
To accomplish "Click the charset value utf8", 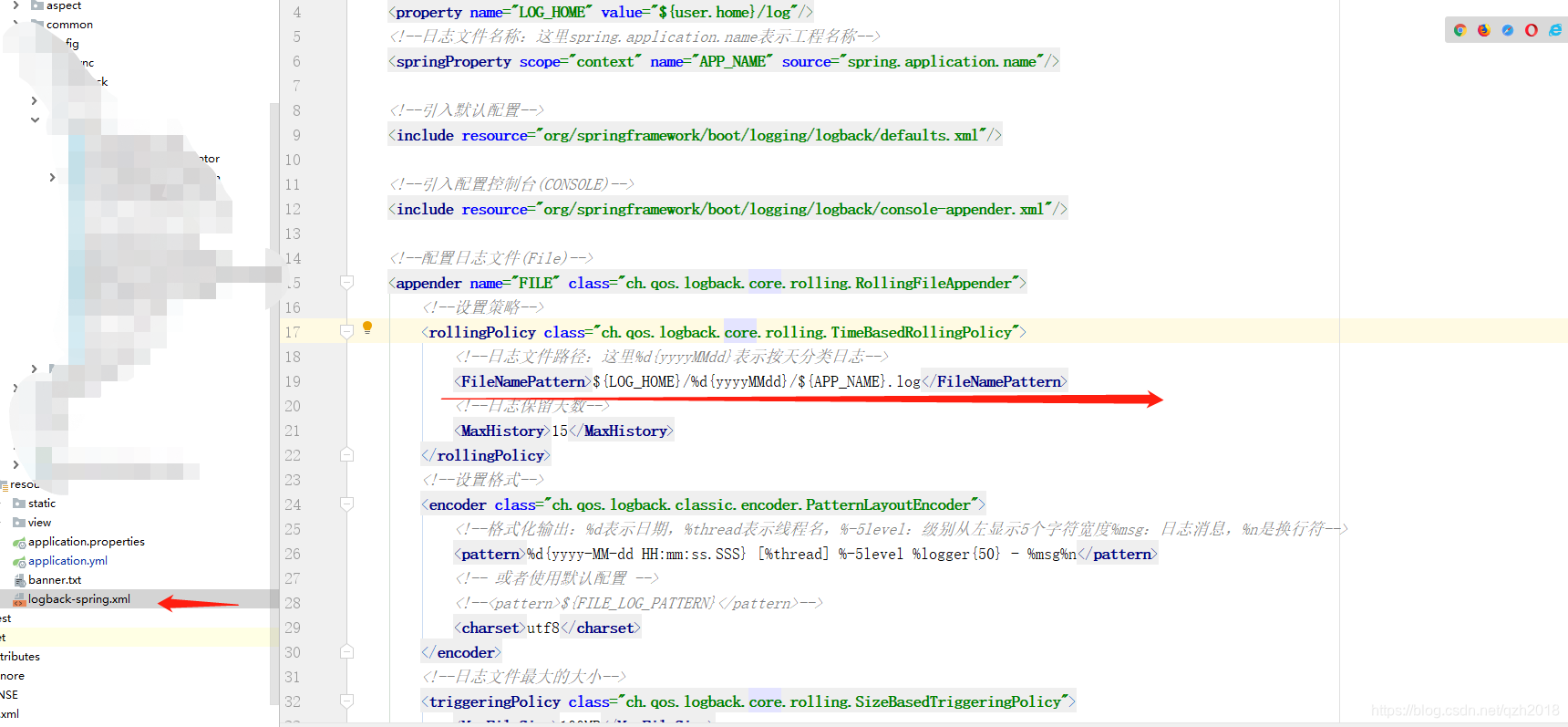I will 543,628.
